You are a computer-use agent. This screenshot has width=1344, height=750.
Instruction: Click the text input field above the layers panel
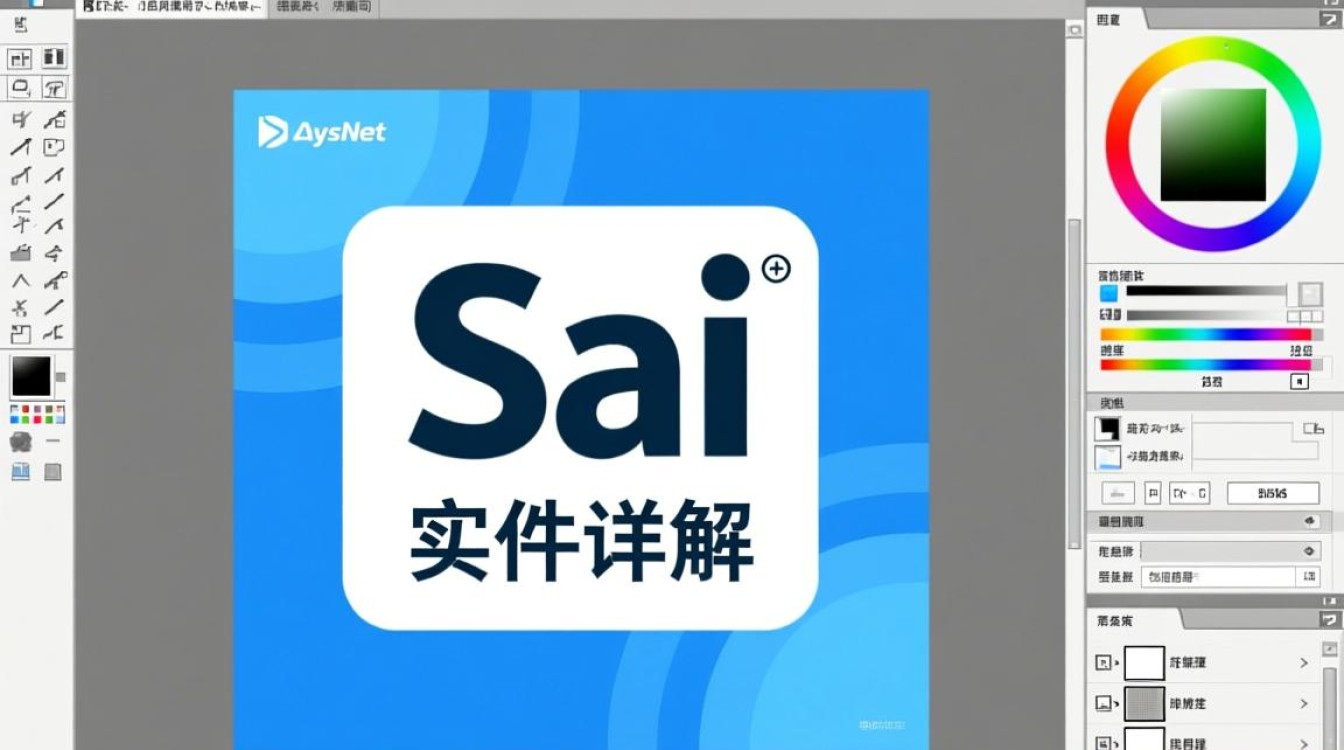coord(1218,577)
